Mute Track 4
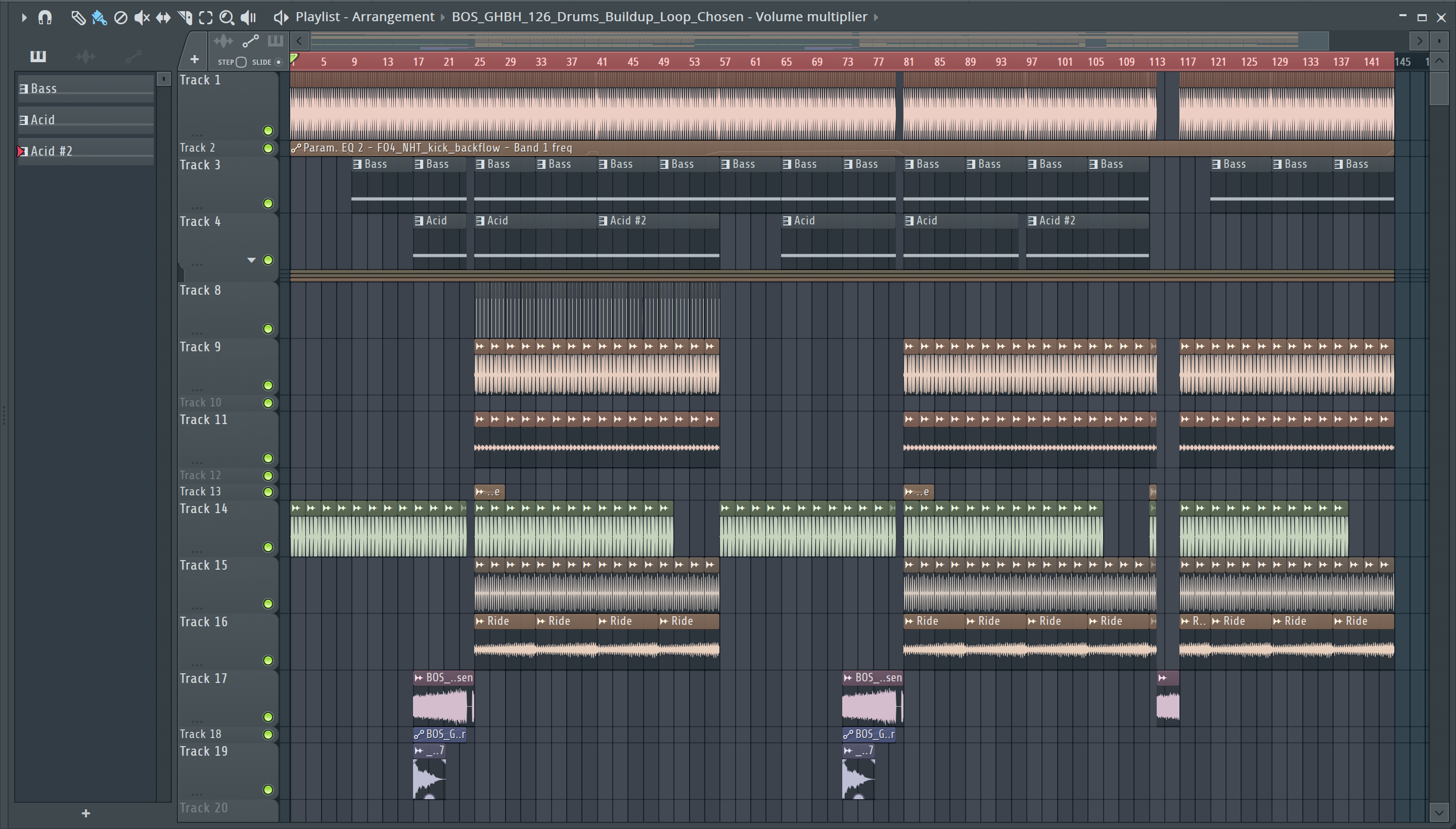The width and height of the screenshot is (1456, 829). pyautogui.click(x=268, y=260)
